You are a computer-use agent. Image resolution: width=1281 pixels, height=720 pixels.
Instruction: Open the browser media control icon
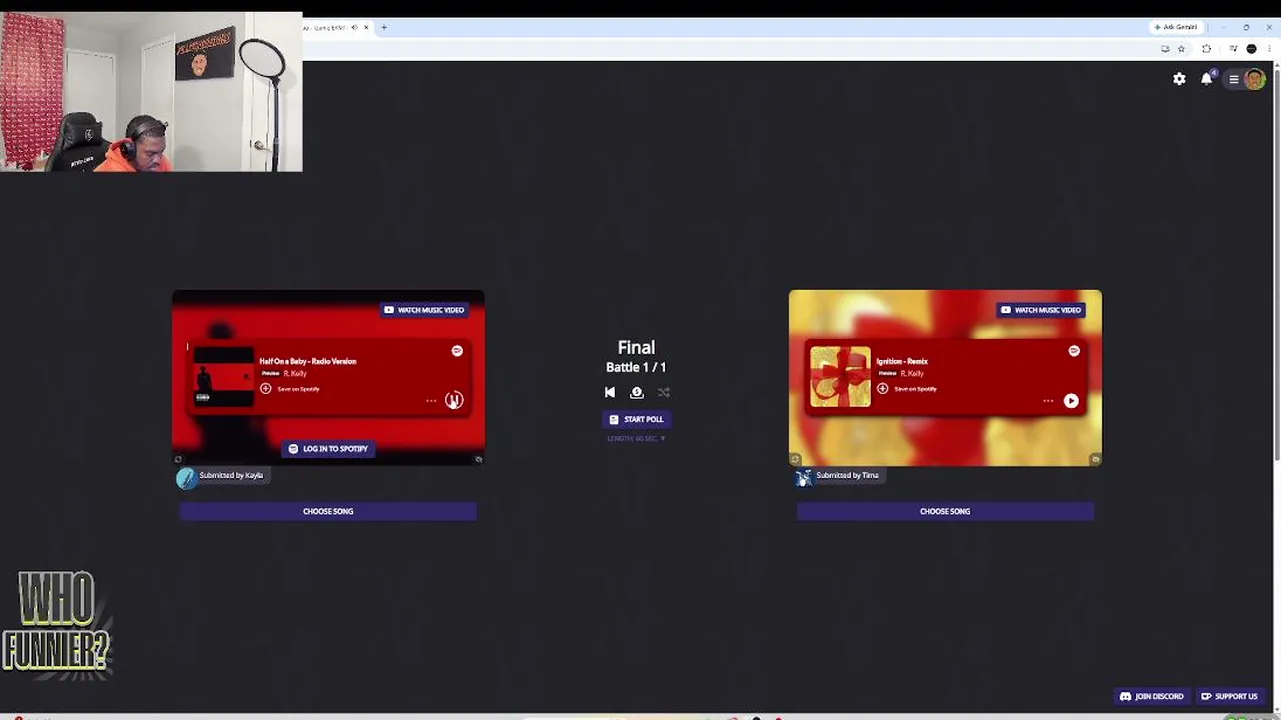pos(1233,48)
